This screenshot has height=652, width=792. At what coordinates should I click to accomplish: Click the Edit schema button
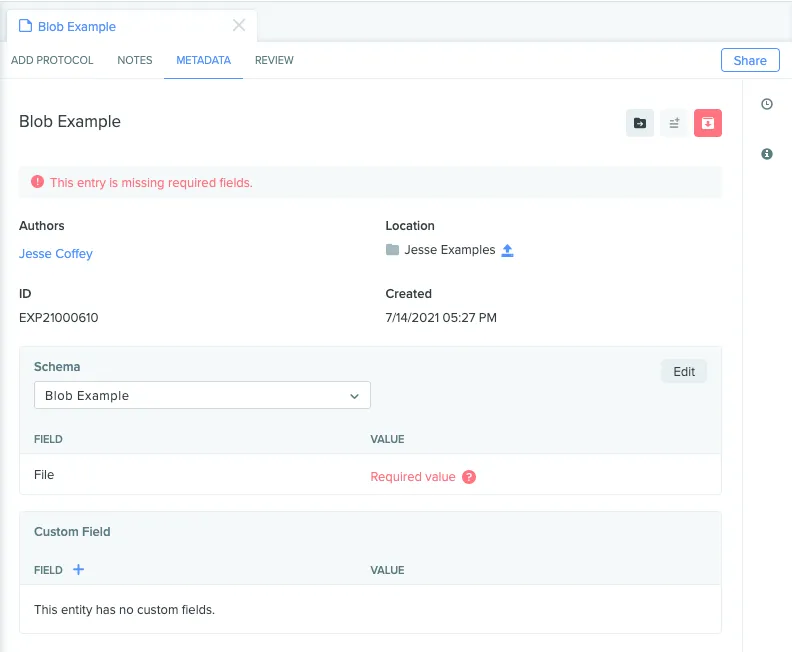[684, 372]
